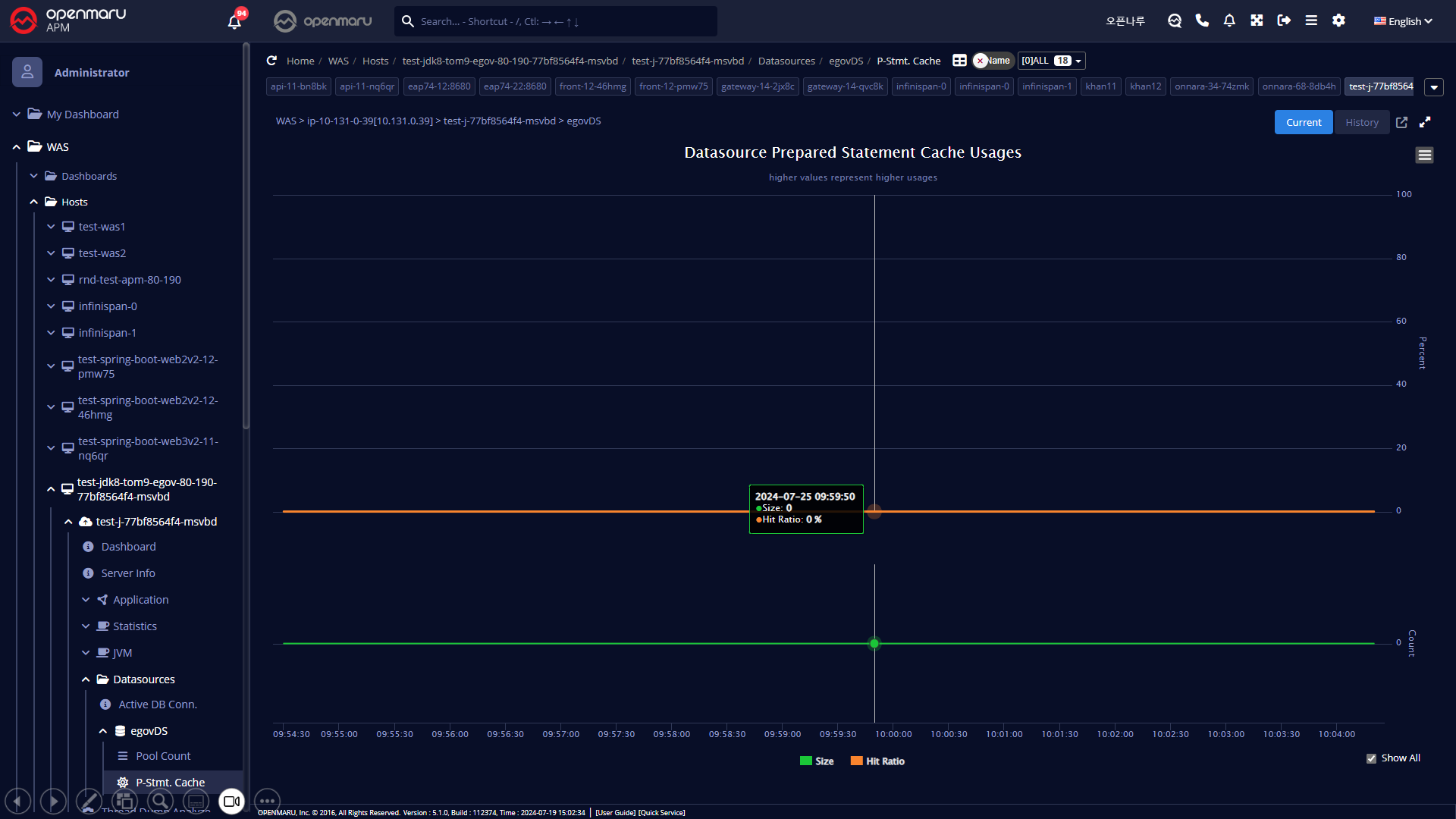Click the video recorder icon at bottom
This screenshot has width=1456, height=819.
(x=231, y=801)
